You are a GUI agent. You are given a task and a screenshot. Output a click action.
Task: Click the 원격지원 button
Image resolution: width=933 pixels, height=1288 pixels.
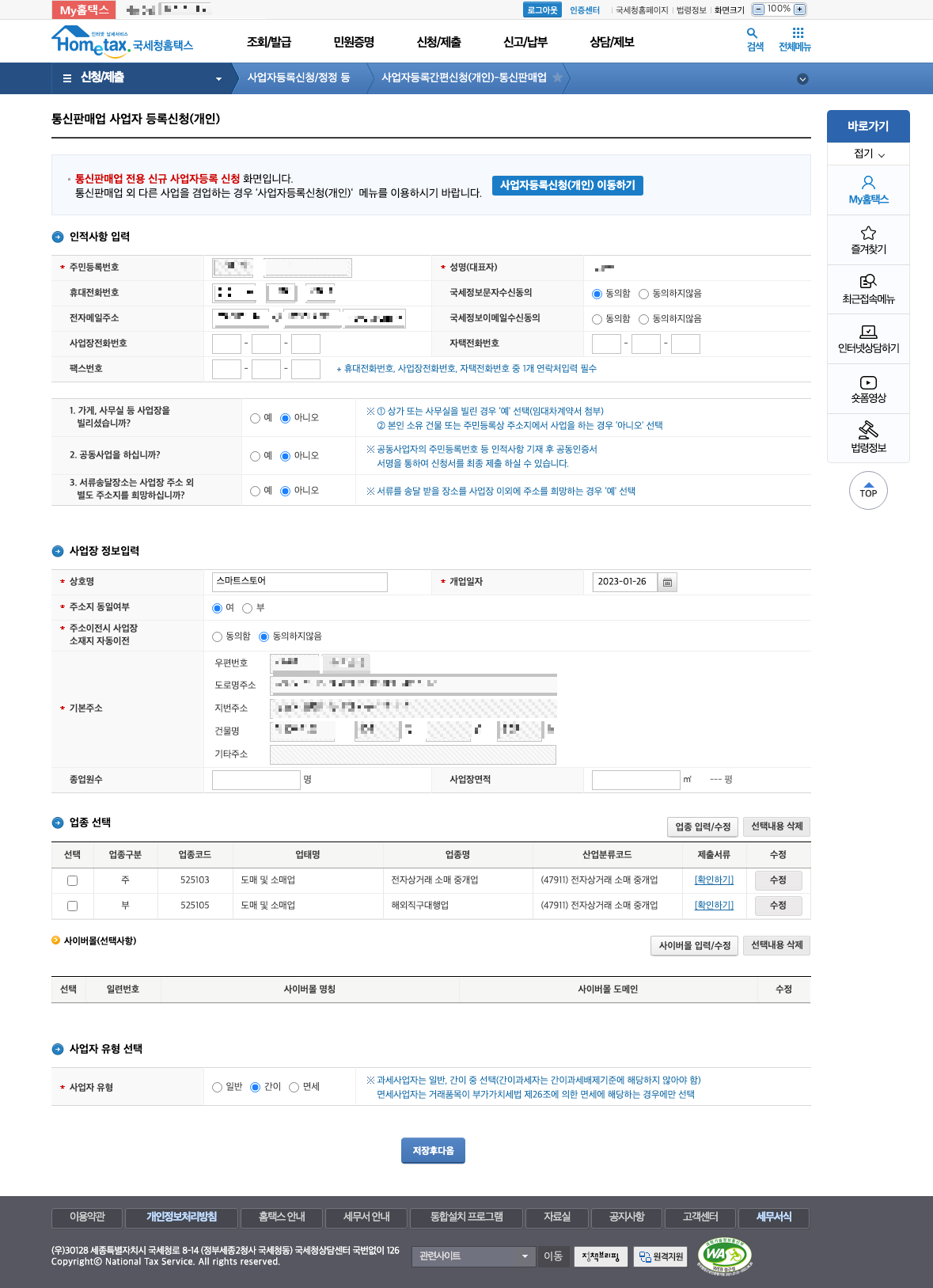[661, 1256]
